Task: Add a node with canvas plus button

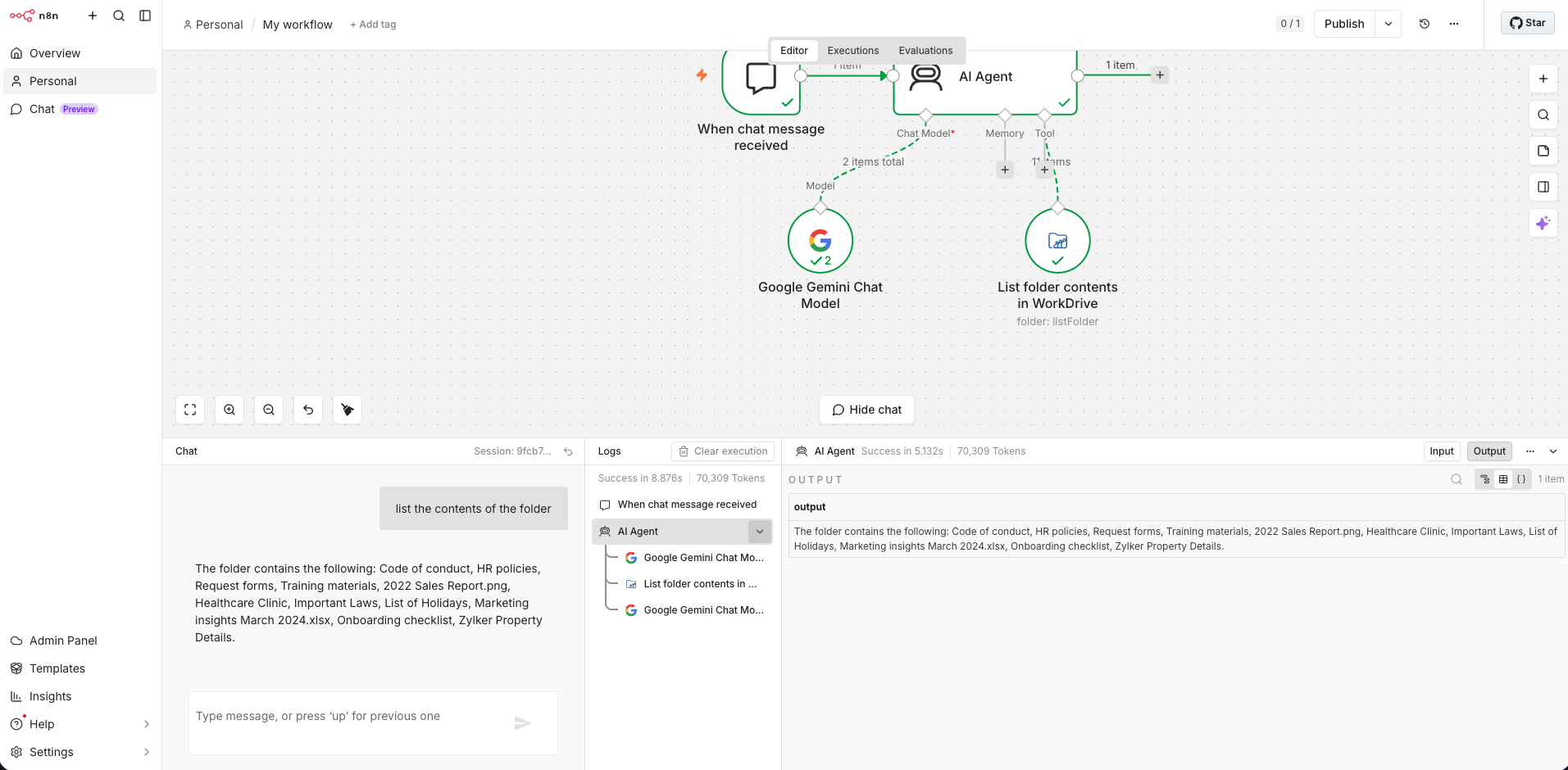Action: pos(1543,79)
